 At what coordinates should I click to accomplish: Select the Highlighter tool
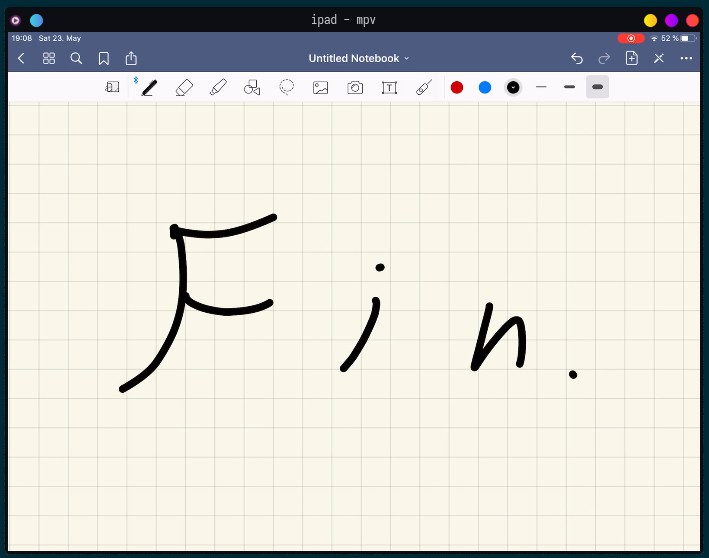click(218, 87)
